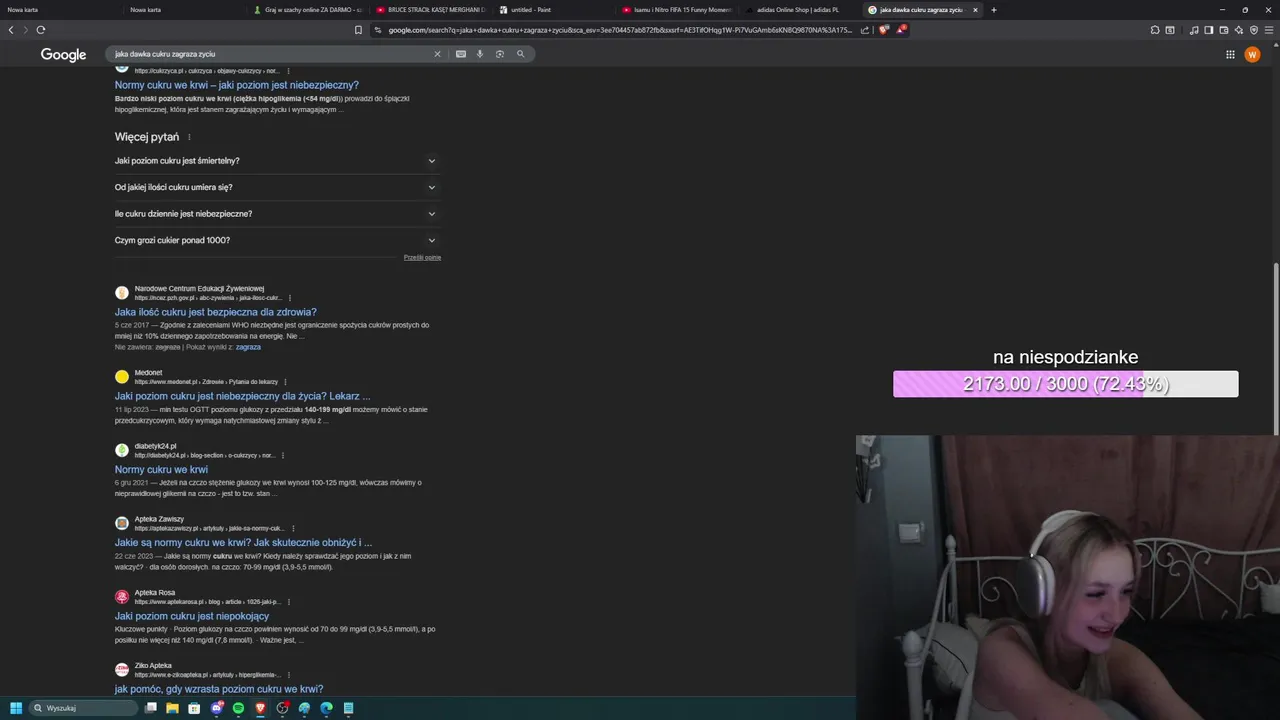1280x720 pixels.
Task: Open Task View on the taskbar
Action: click(x=150, y=708)
